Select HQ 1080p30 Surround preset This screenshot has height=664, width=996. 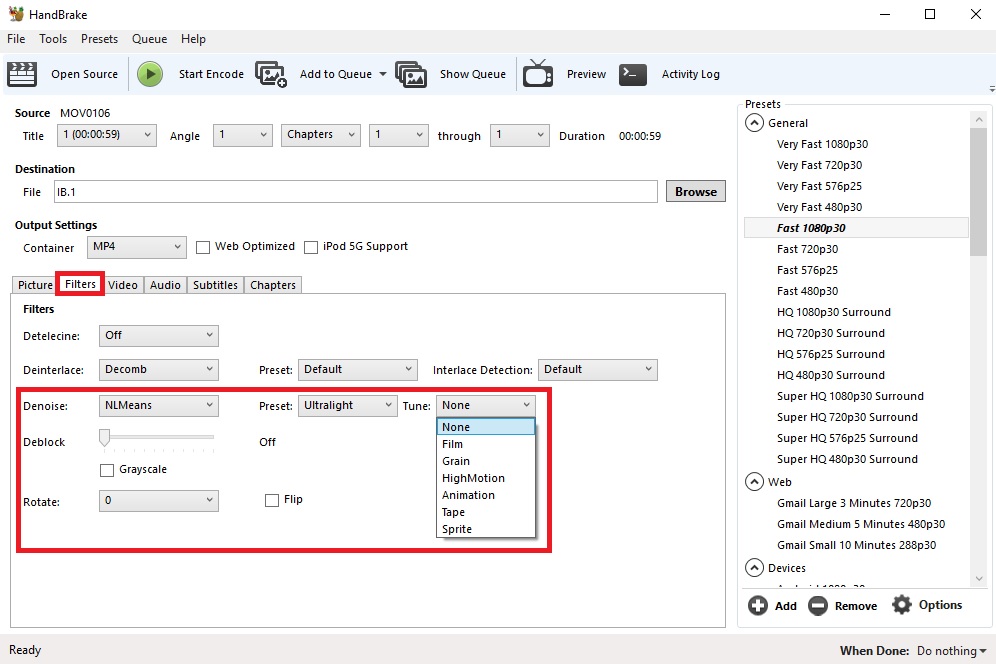pos(833,312)
